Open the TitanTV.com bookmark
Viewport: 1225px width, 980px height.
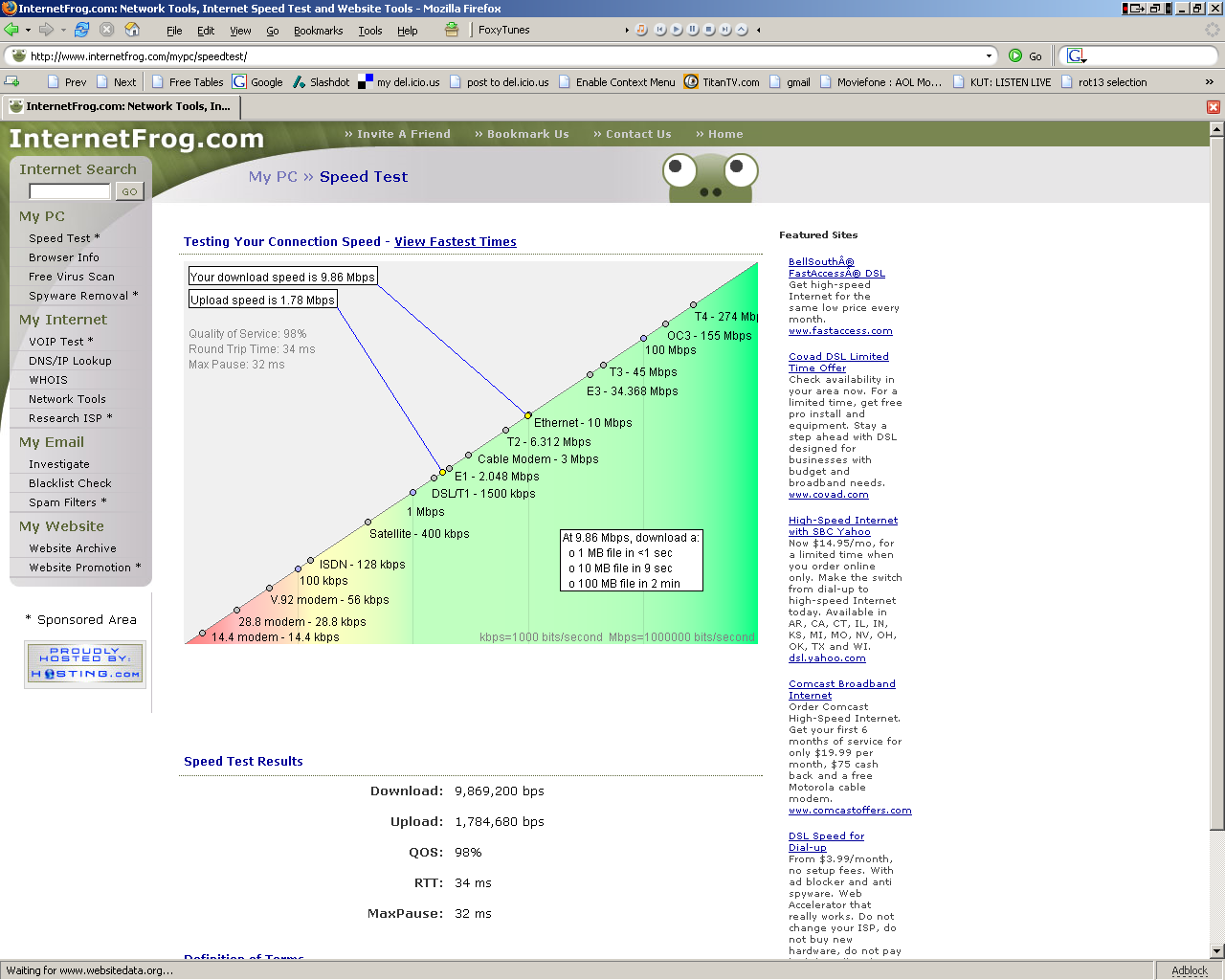[722, 82]
